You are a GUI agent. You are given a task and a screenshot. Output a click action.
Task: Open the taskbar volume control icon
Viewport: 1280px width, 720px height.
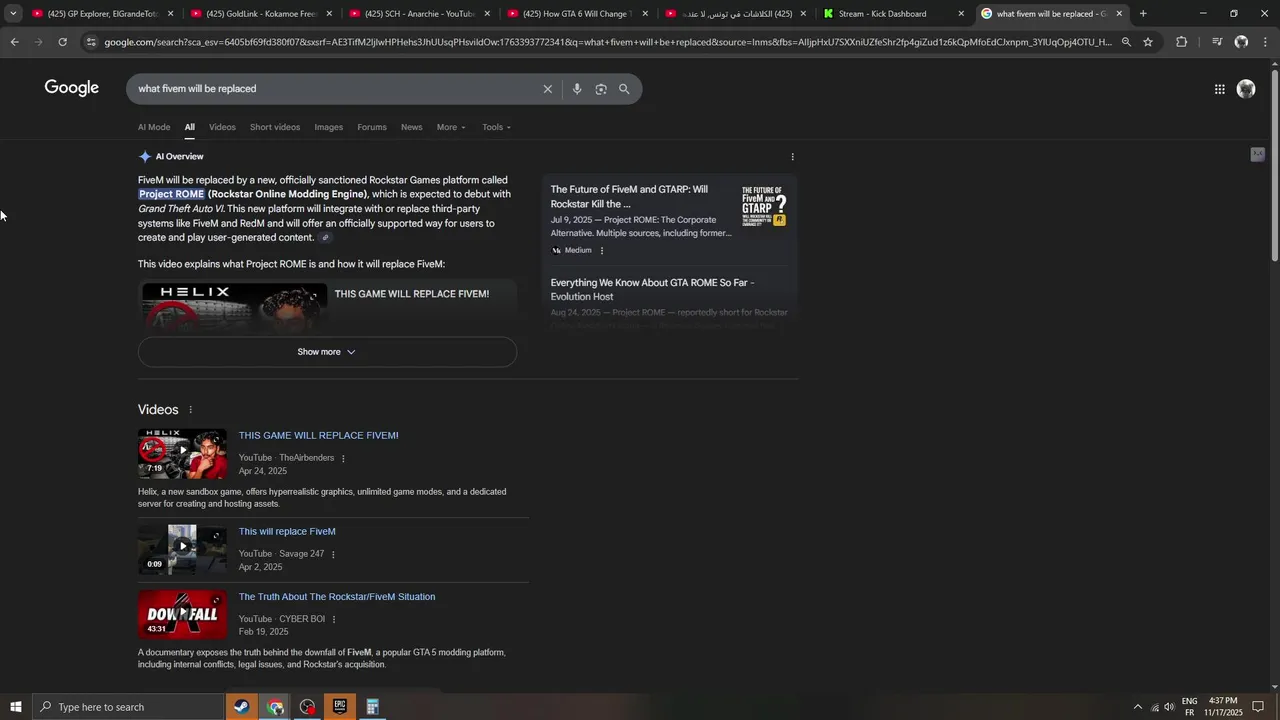(1169, 707)
